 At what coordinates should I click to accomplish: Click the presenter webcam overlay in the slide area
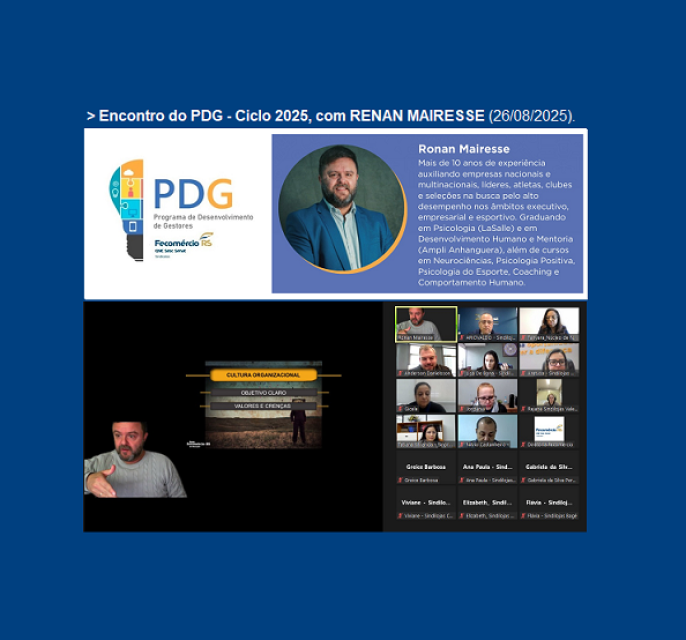point(135,461)
